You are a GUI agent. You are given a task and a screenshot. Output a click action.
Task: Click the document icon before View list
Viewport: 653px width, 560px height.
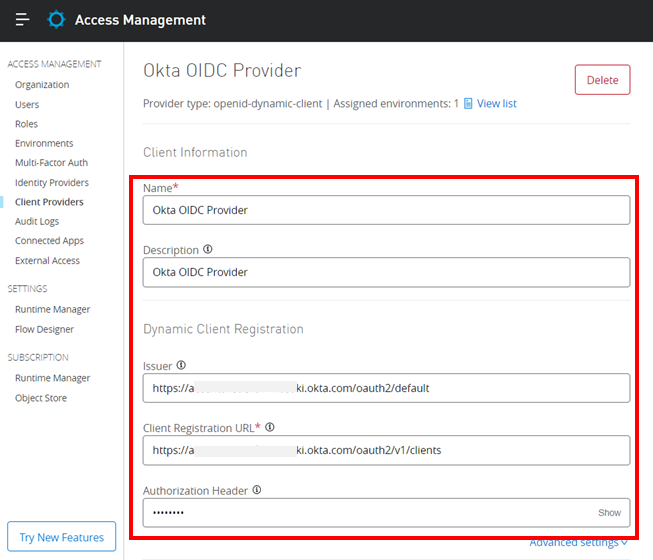pyautogui.click(x=468, y=103)
